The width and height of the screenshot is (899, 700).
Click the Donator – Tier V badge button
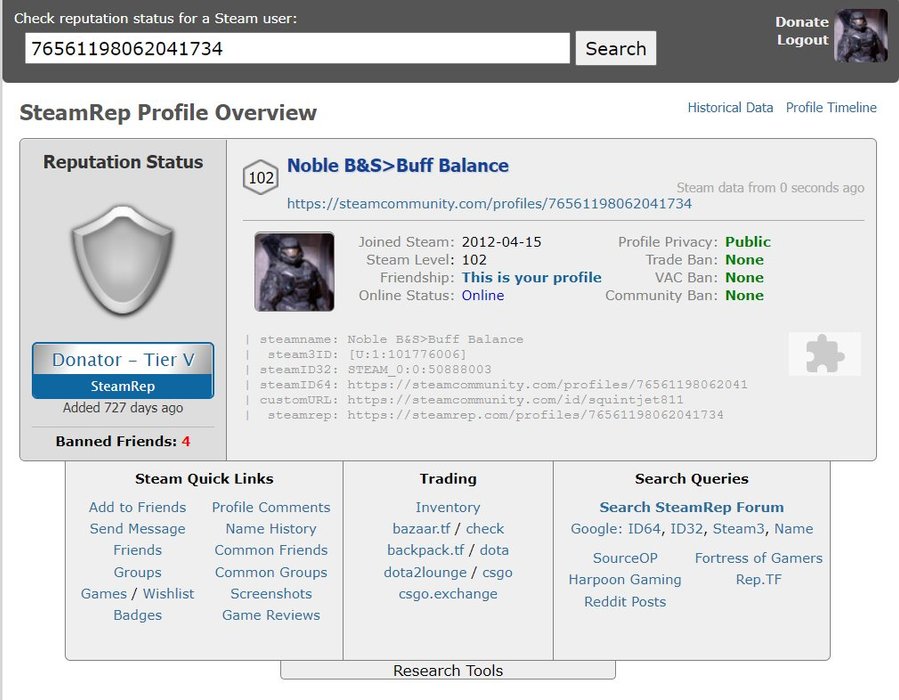[x=123, y=370]
